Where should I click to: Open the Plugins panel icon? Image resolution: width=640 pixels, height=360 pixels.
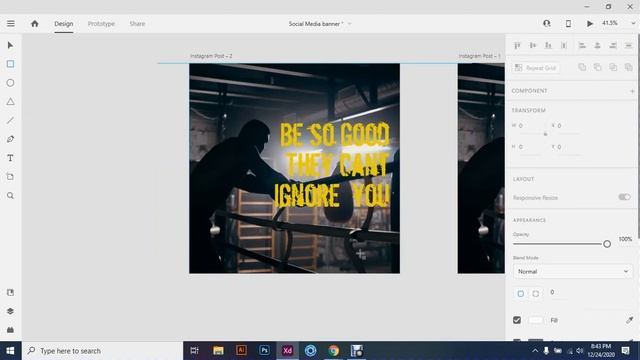point(10,329)
